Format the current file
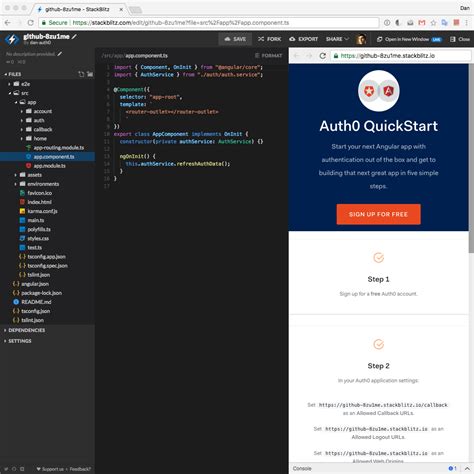Image resolution: width=474 pixels, height=474 pixels. 269,56
